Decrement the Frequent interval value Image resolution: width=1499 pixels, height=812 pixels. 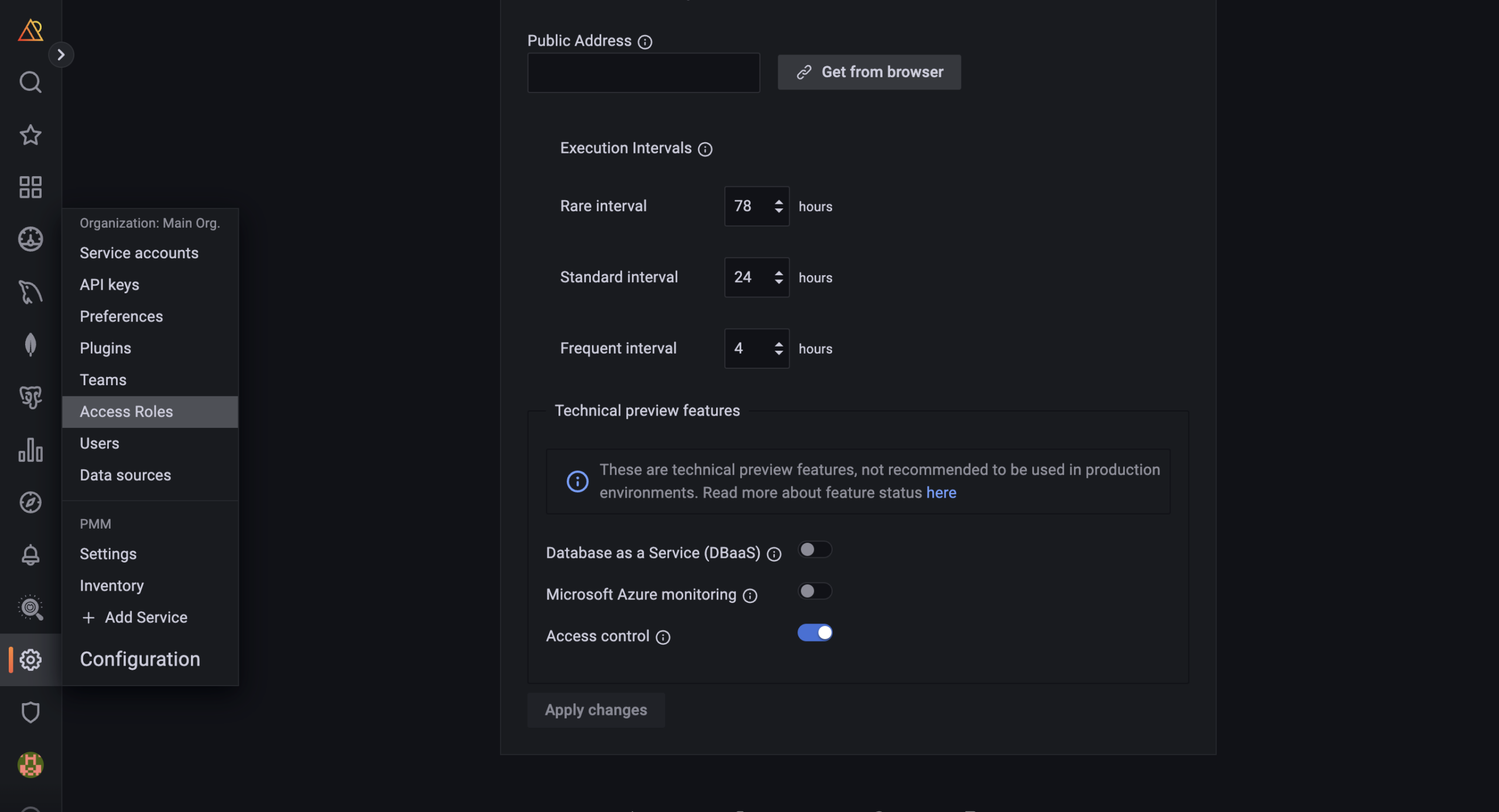point(778,352)
